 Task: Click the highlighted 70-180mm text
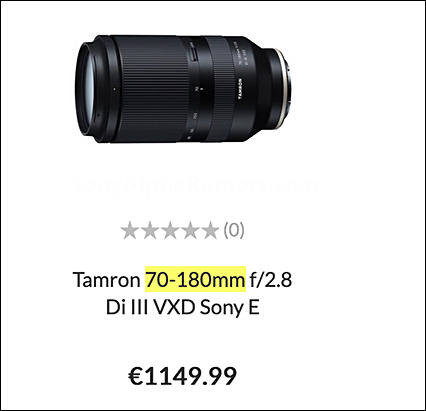coord(195,279)
